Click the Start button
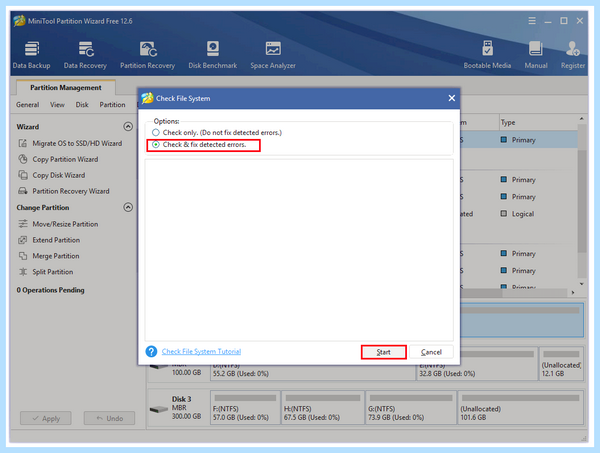The width and height of the screenshot is (600, 453). (x=383, y=352)
